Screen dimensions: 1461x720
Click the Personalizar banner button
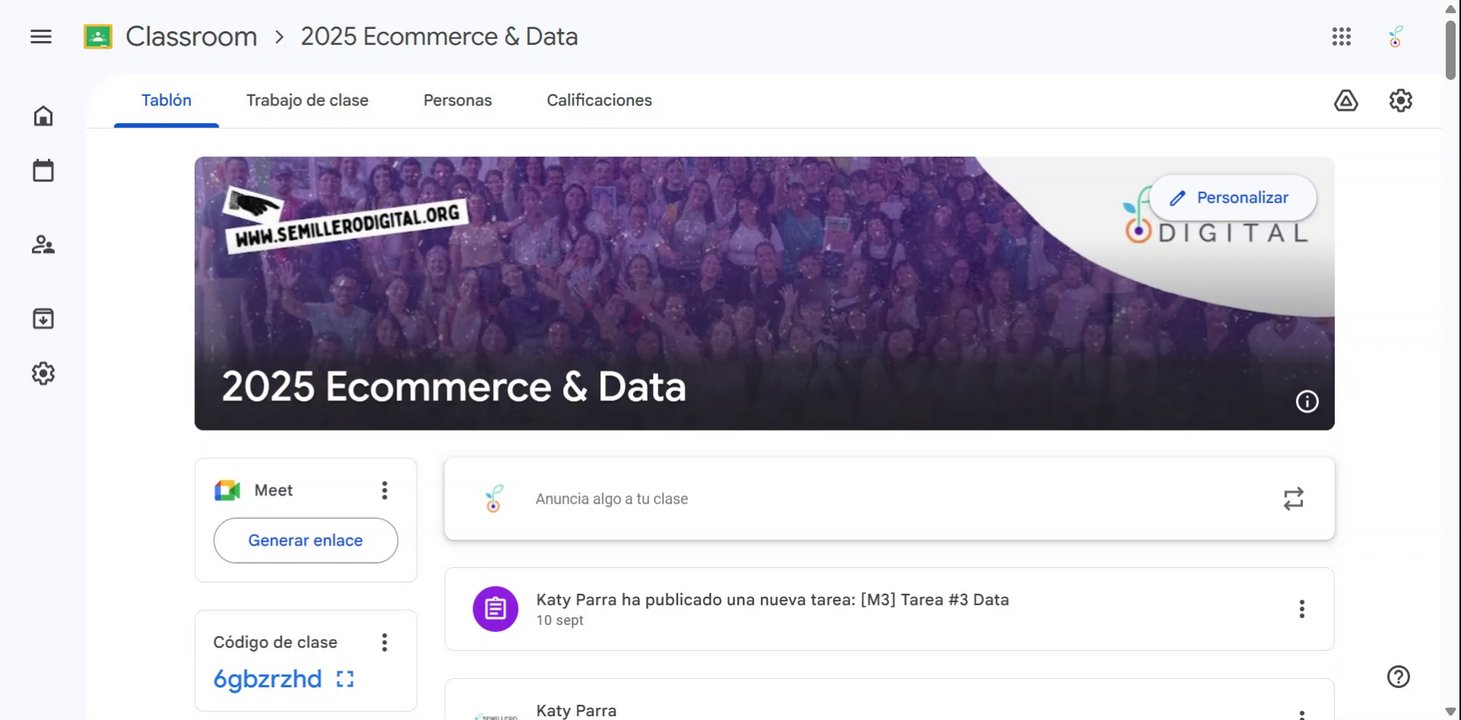pos(1232,198)
